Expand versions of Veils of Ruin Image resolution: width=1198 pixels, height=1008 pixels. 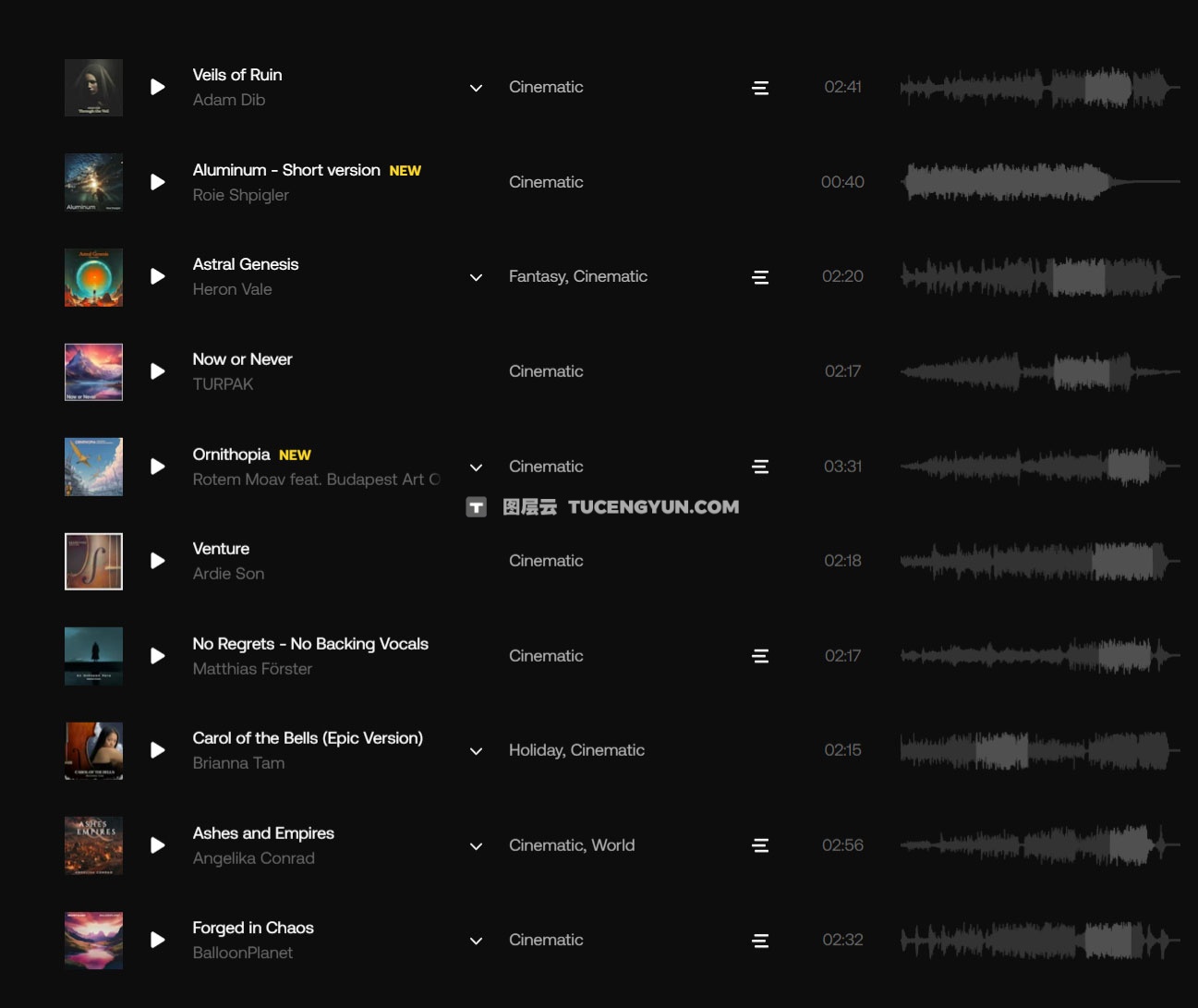point(476,88)
